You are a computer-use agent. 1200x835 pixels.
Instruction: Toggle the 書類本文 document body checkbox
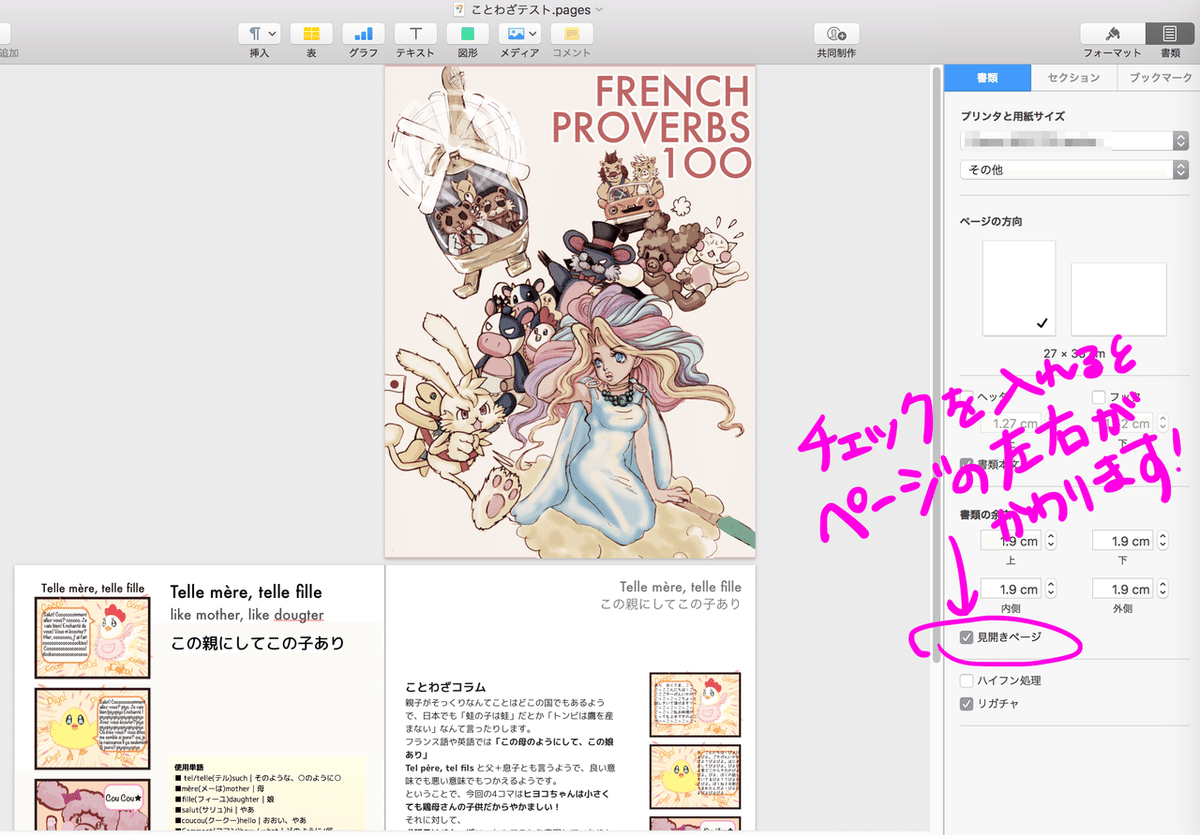coord(966,464)
